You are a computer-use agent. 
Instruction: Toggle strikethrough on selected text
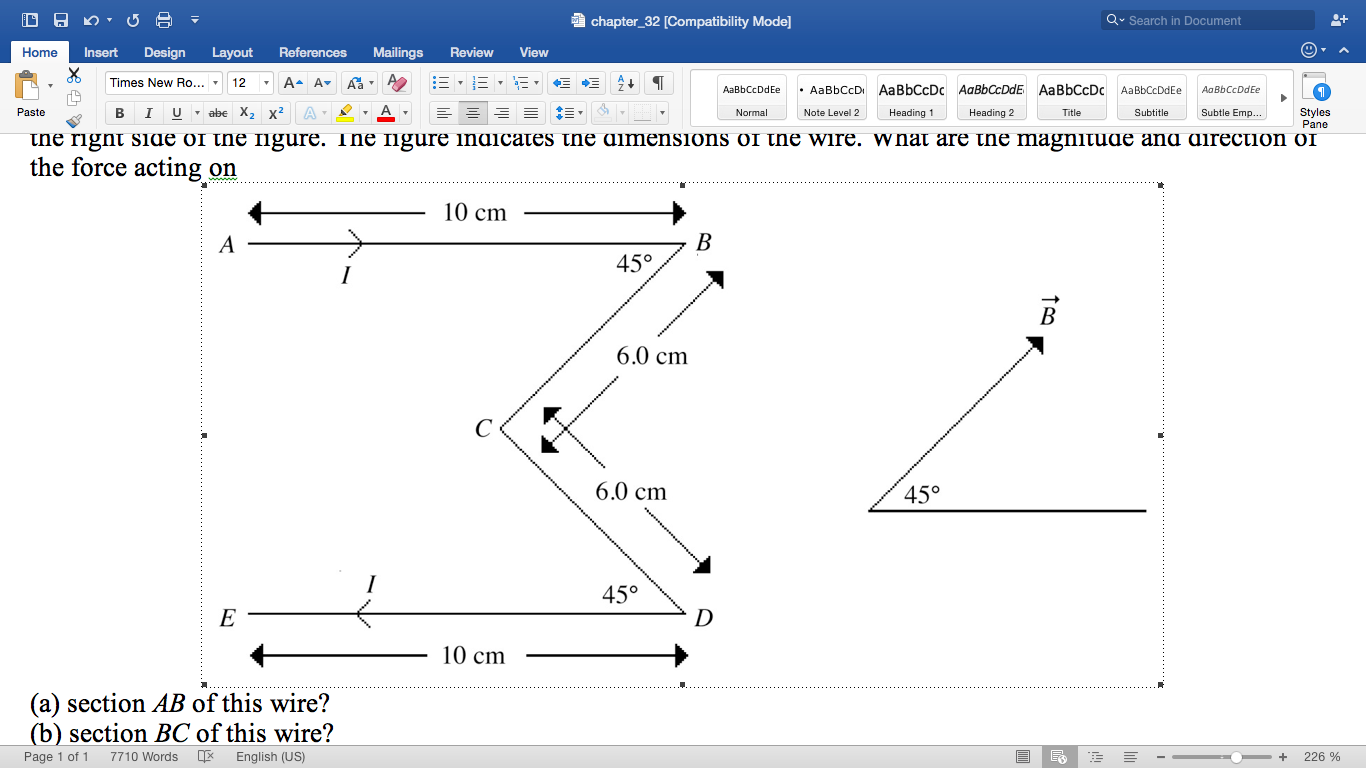point(217,113)
